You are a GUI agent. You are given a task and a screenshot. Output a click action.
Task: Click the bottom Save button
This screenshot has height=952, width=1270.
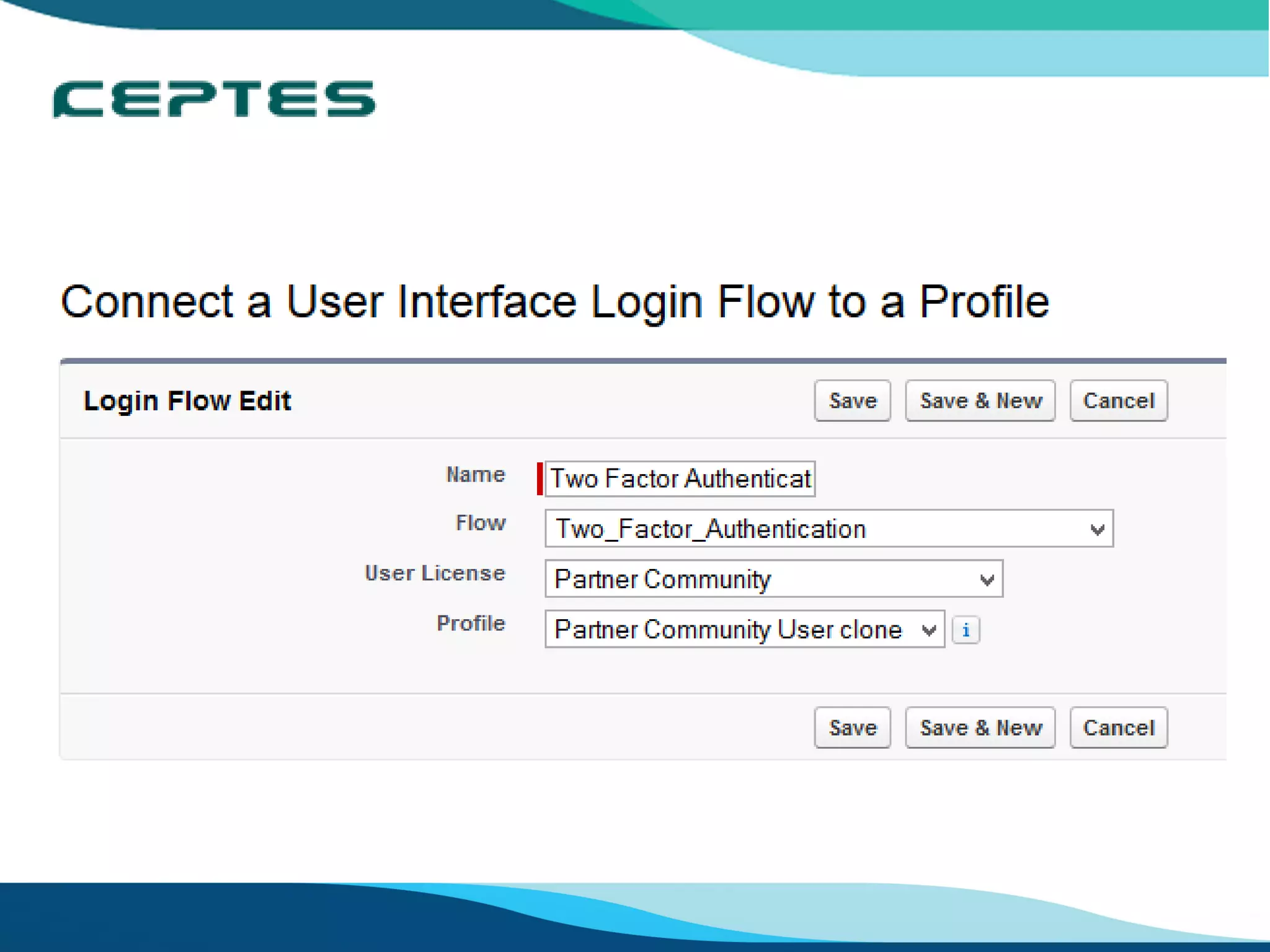pos(853,728)
